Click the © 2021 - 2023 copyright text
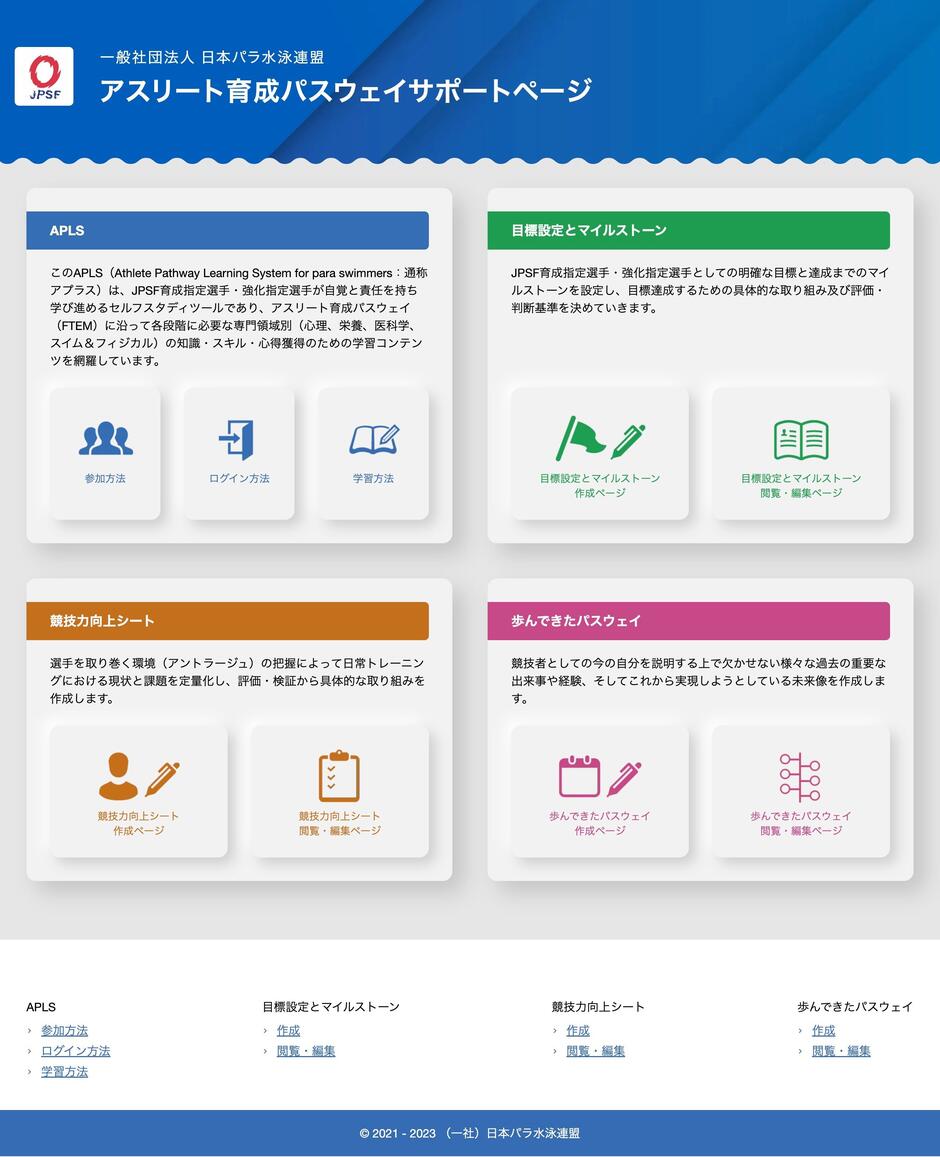Screen dimensions: 940x1157 (x=470, y=1133)
